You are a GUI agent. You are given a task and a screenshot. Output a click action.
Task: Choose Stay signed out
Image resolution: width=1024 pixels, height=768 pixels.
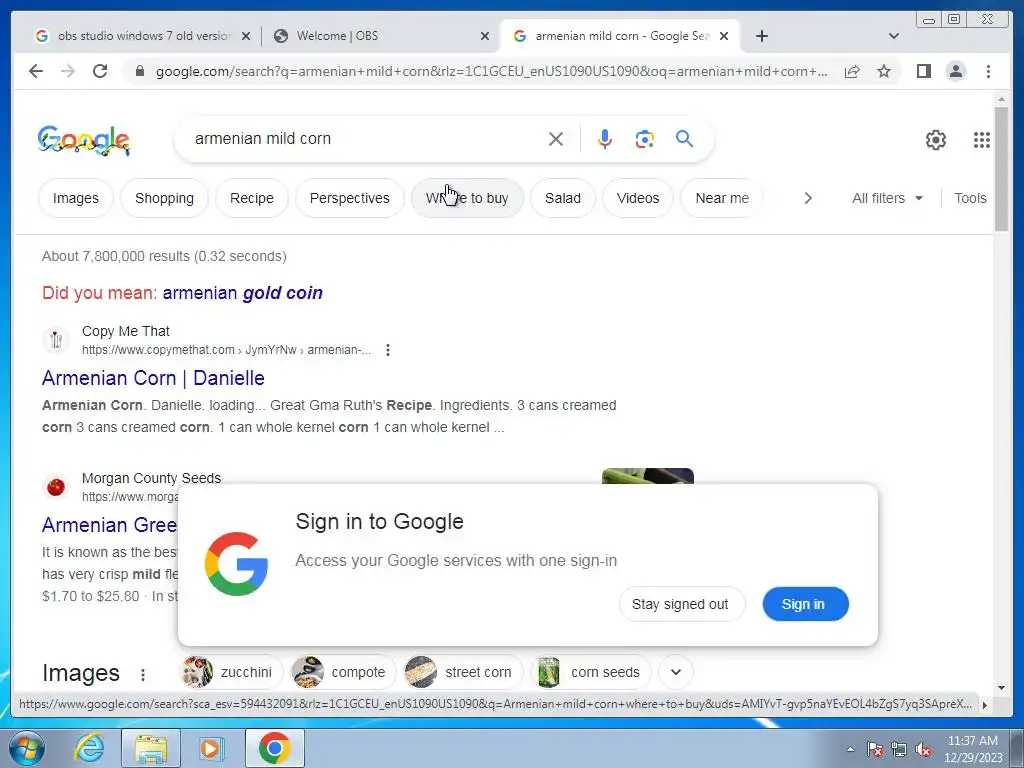682,604
